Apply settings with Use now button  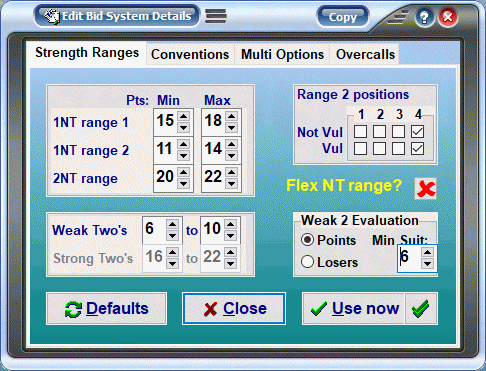click(354, 309)
